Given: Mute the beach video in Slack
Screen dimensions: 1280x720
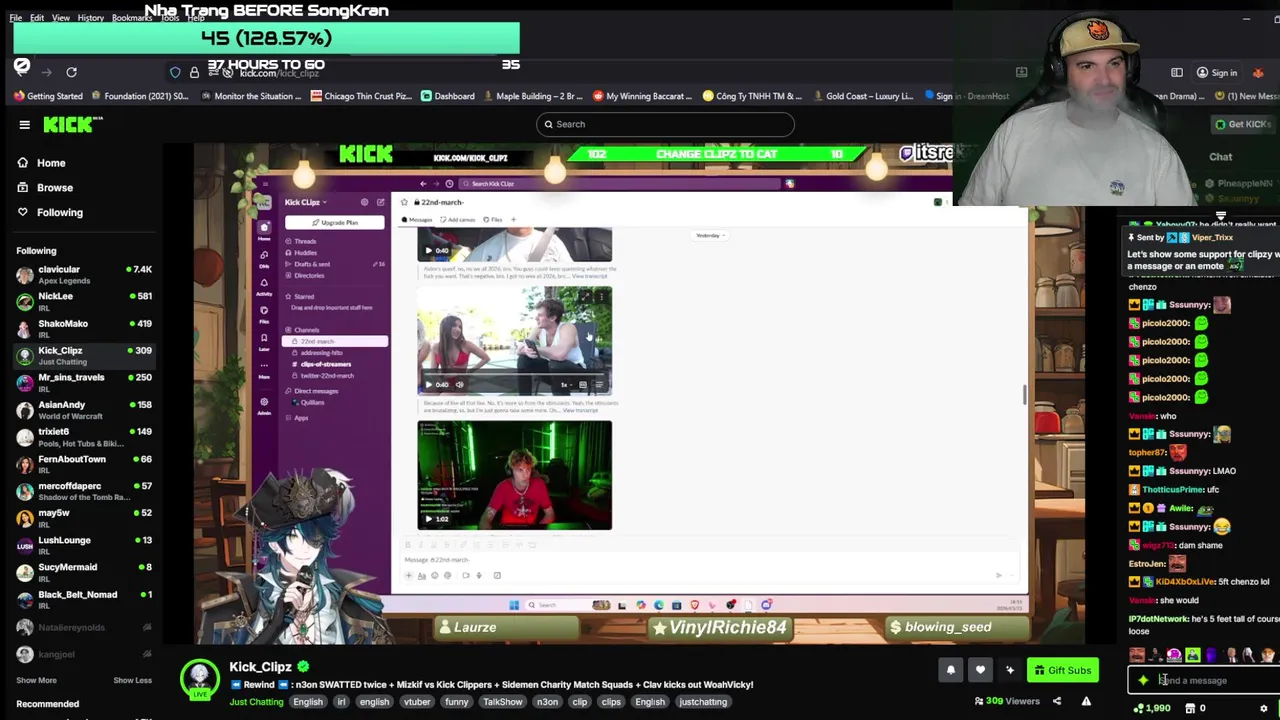Looking at the screenshot, I should 459,384.
